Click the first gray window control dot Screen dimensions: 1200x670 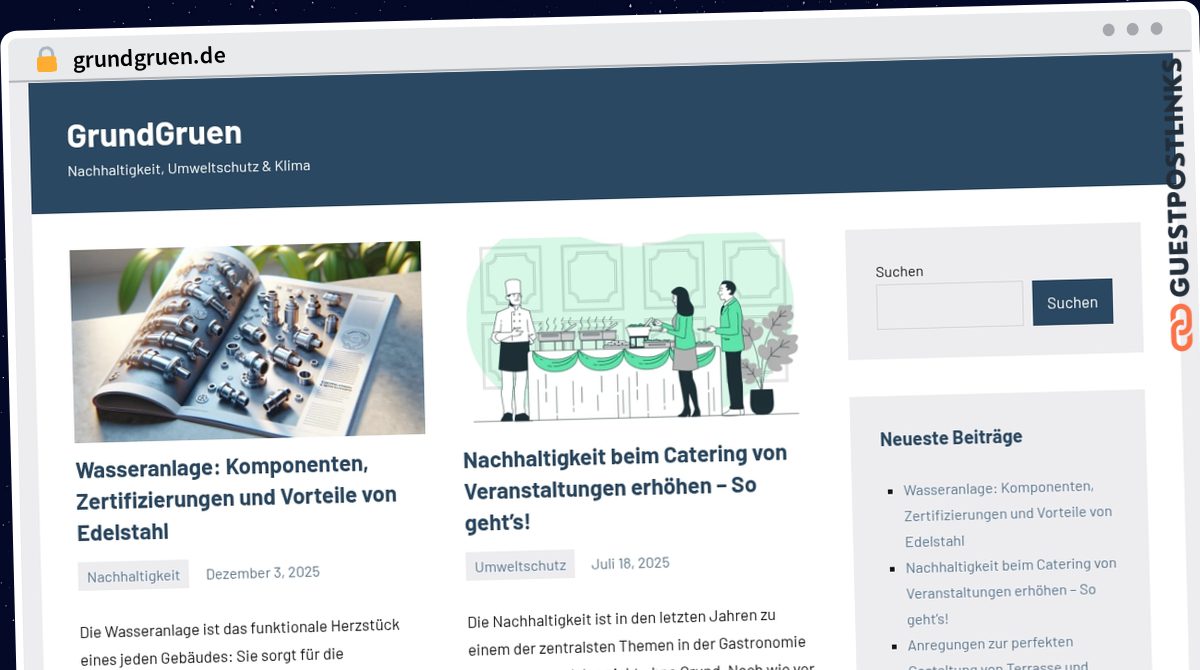[1108, 30]
